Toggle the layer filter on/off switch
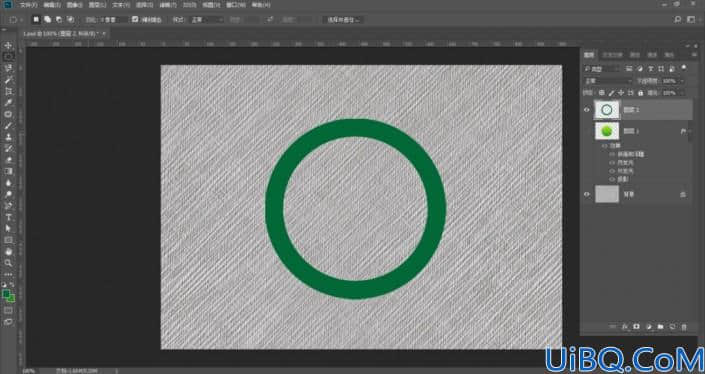705x374 pixels. [684, 68]
